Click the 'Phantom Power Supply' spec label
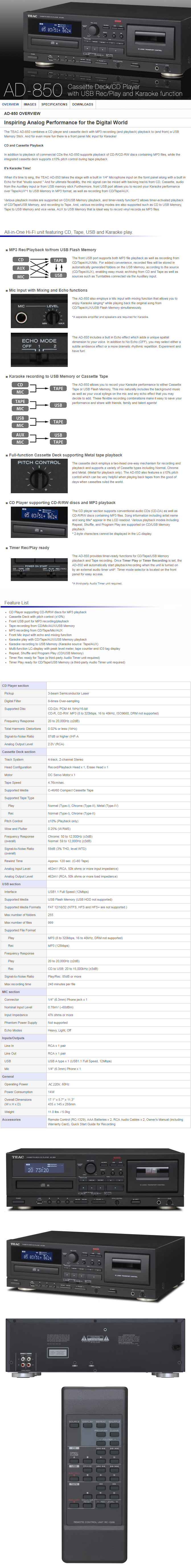This screenshot has width=191, height=1568. click(21, 1023)
